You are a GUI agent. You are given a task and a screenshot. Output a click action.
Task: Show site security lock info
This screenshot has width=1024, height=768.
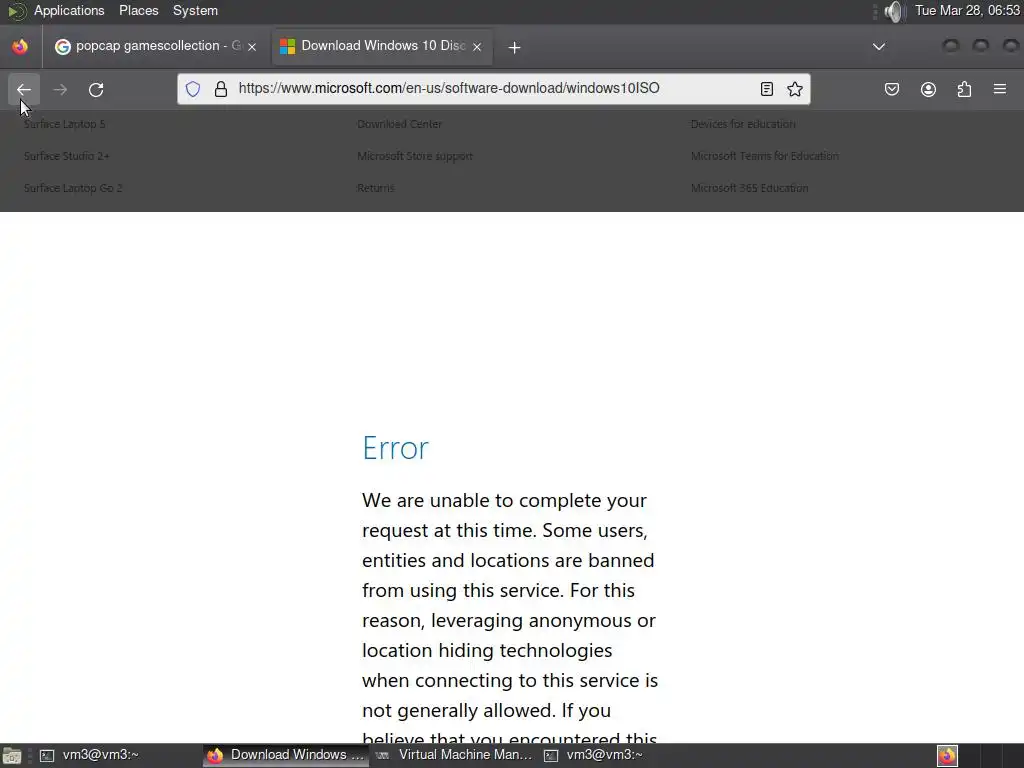click(221, 89)
